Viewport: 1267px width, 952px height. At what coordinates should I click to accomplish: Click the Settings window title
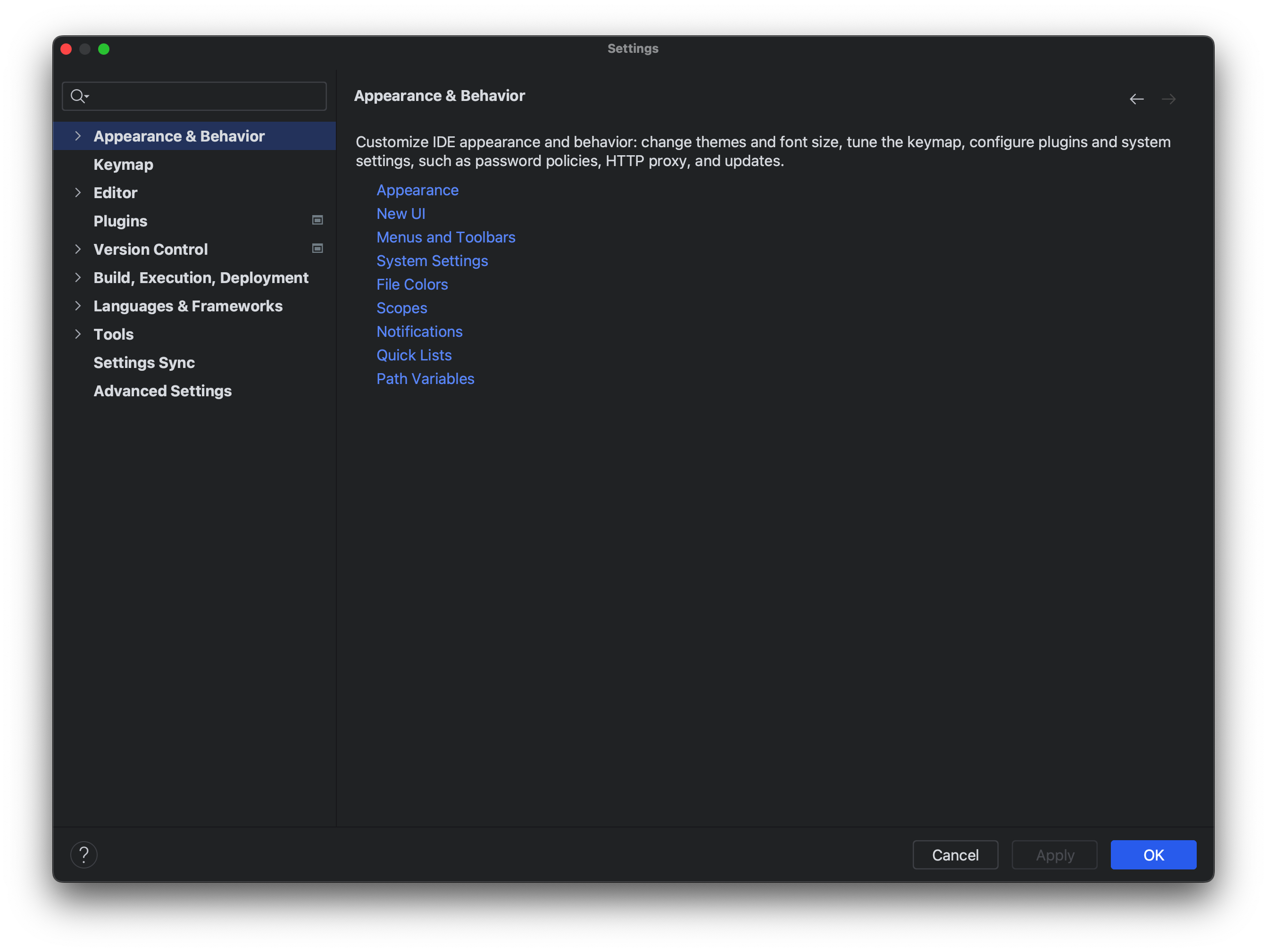coord(633,49)
